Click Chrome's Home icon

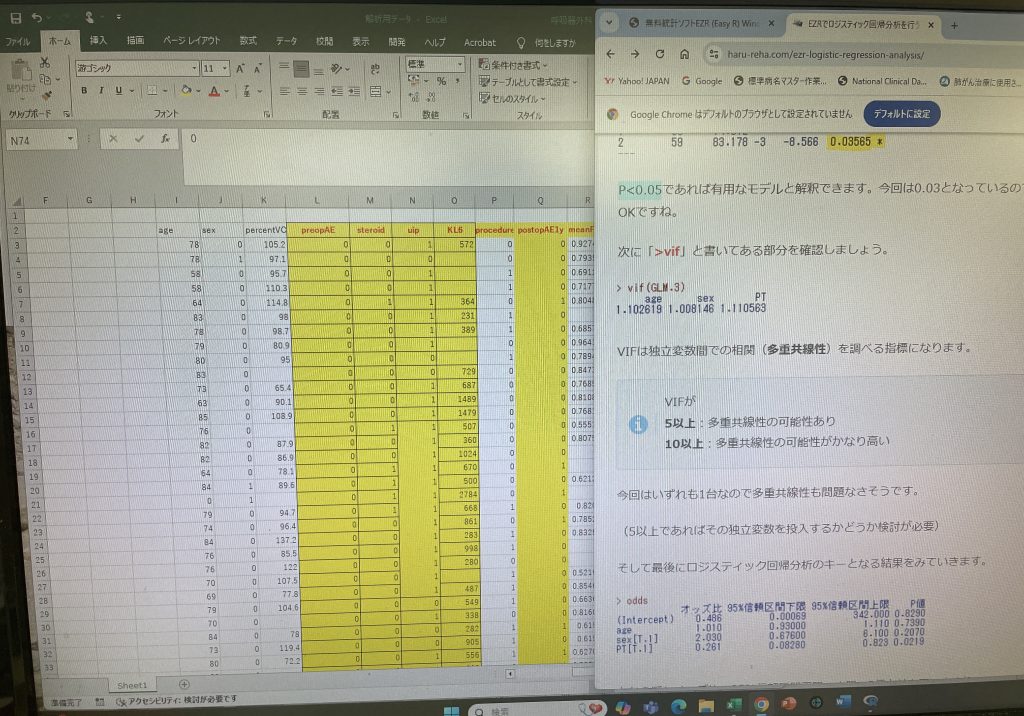coord(686,53)
